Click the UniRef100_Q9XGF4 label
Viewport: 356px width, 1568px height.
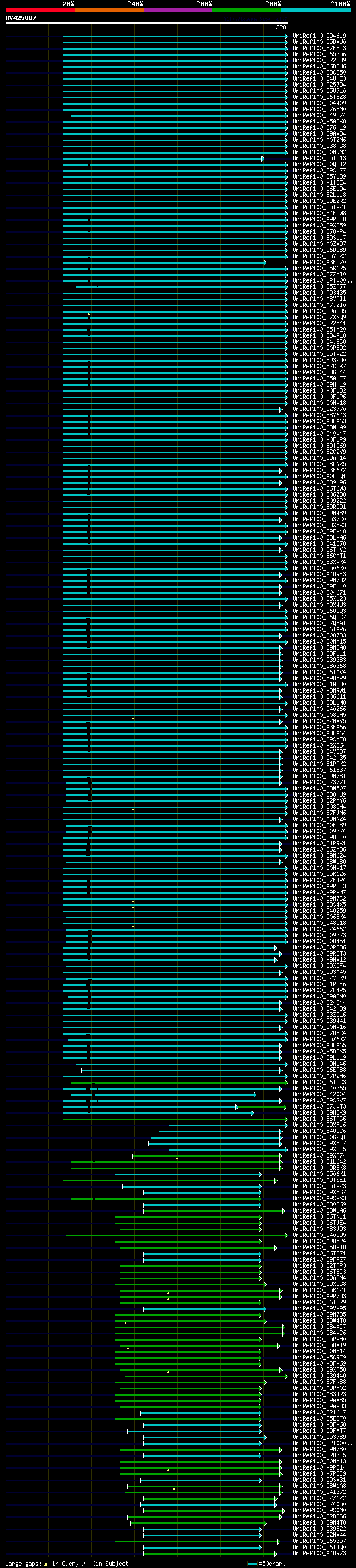(x=319, y=966)
